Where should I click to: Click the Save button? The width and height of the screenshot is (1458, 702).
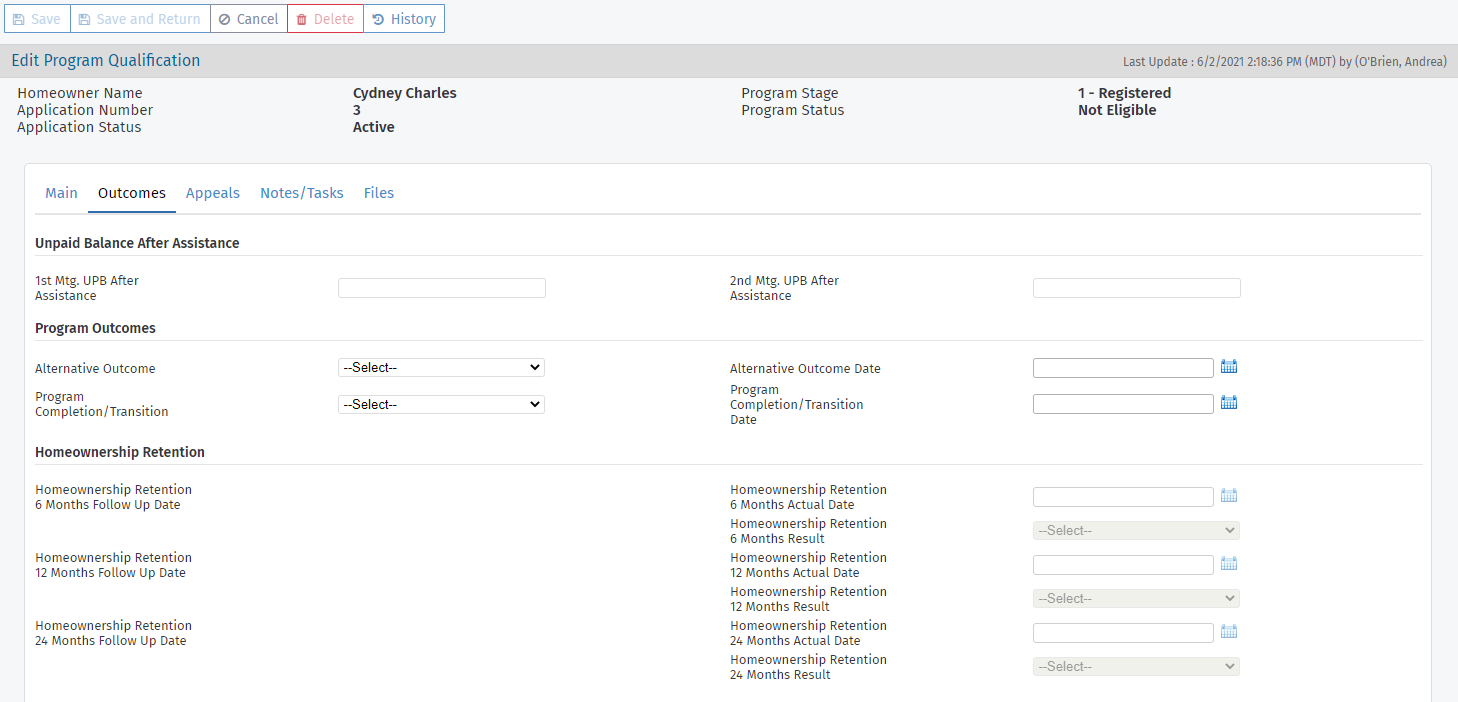[37, 19]
